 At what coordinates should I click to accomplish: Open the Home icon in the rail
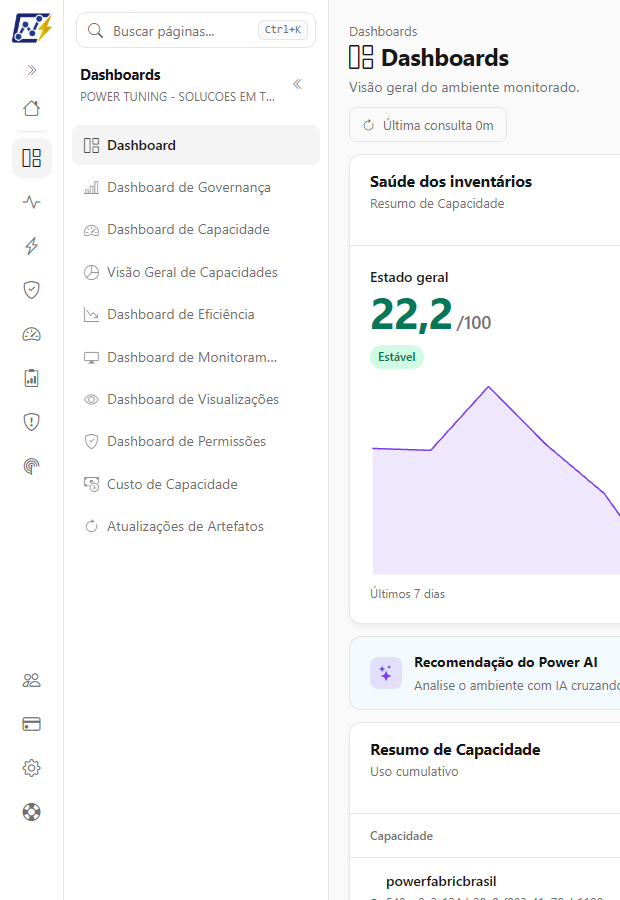point(32,108)
